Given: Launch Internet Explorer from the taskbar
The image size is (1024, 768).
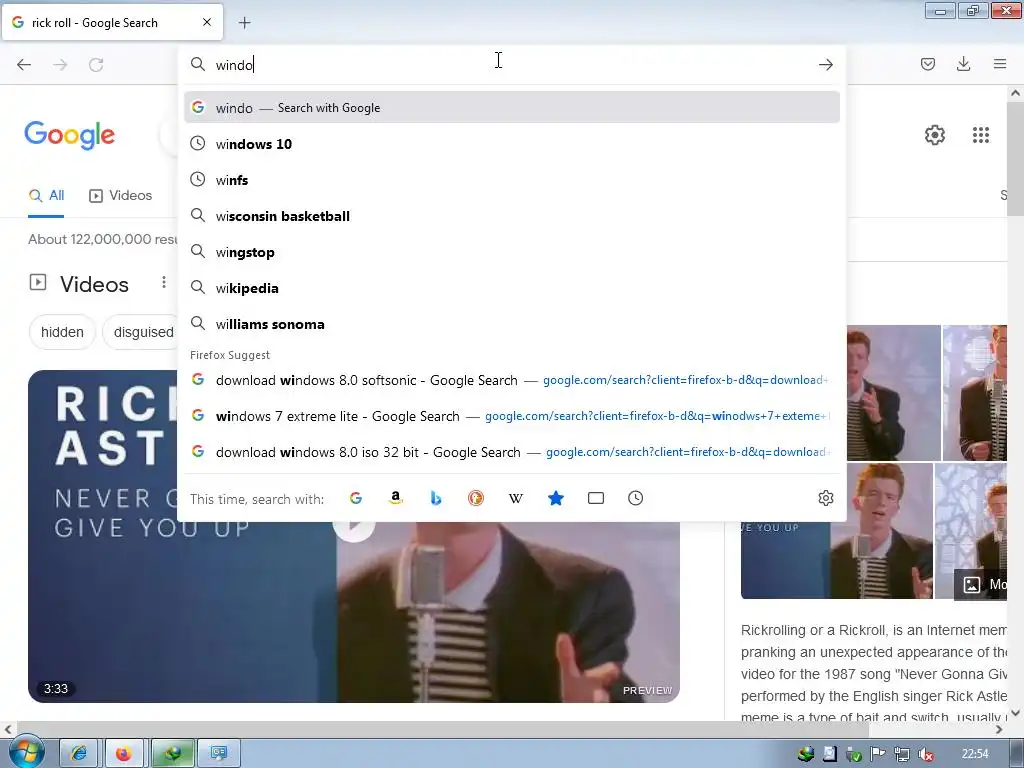Looking at the screenshot, I should click(78, 754).
